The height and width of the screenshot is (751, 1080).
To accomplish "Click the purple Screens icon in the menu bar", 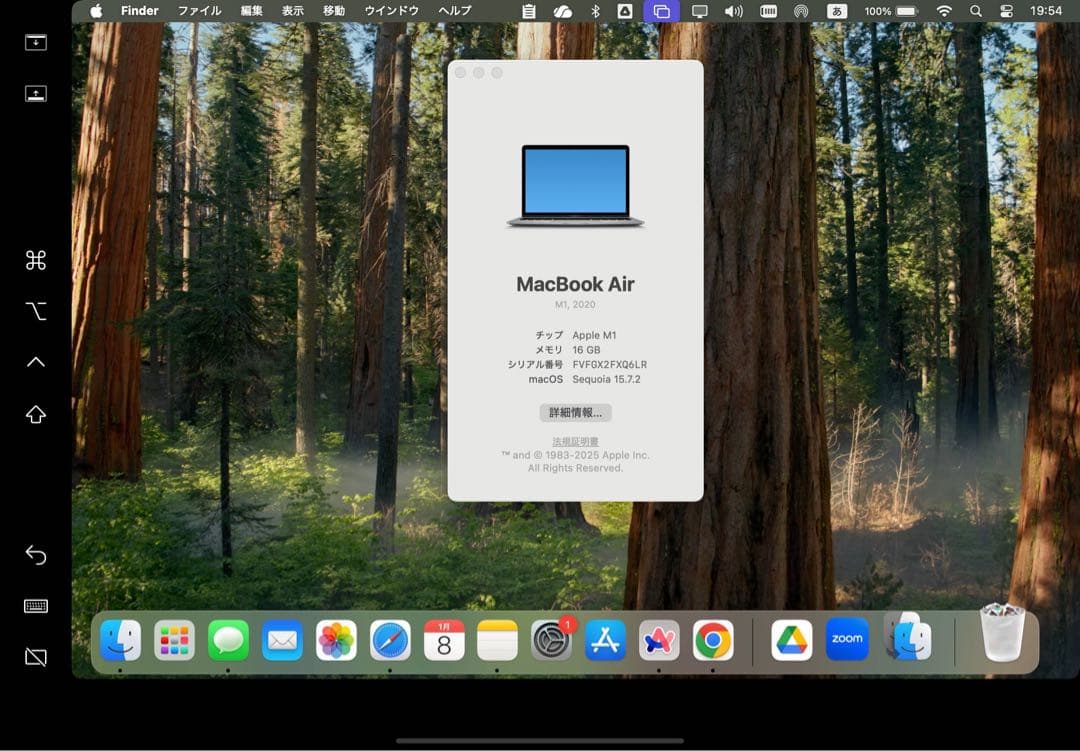I will click(x=660, y=11).
